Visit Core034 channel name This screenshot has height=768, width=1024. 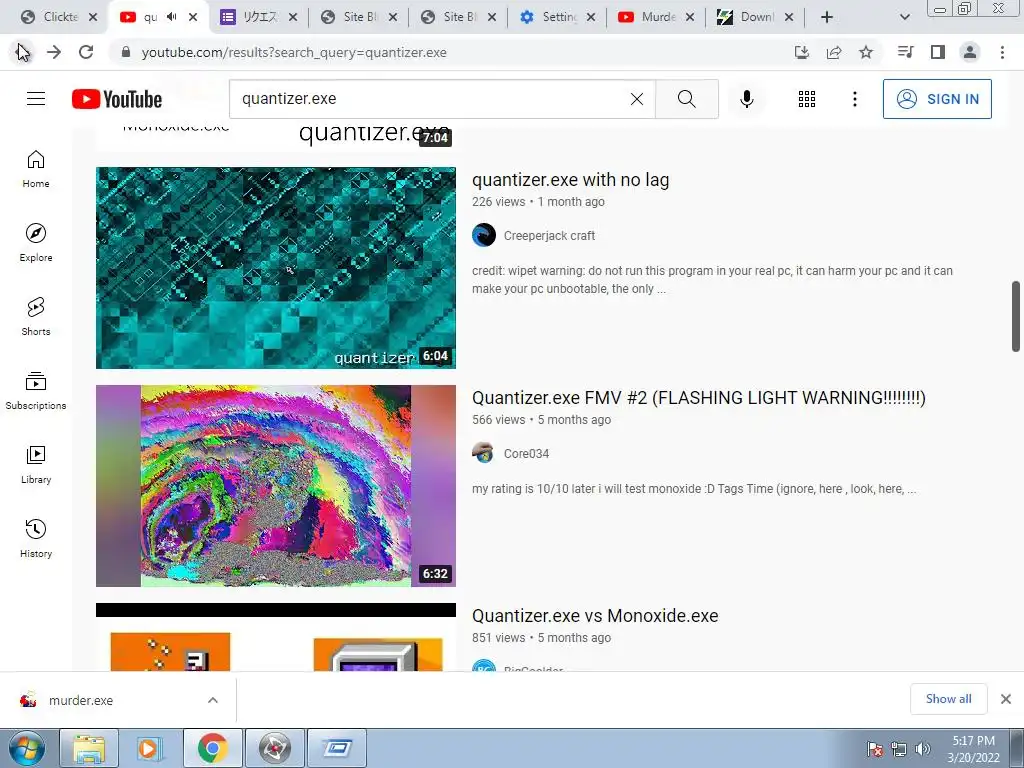coord(526,454)
